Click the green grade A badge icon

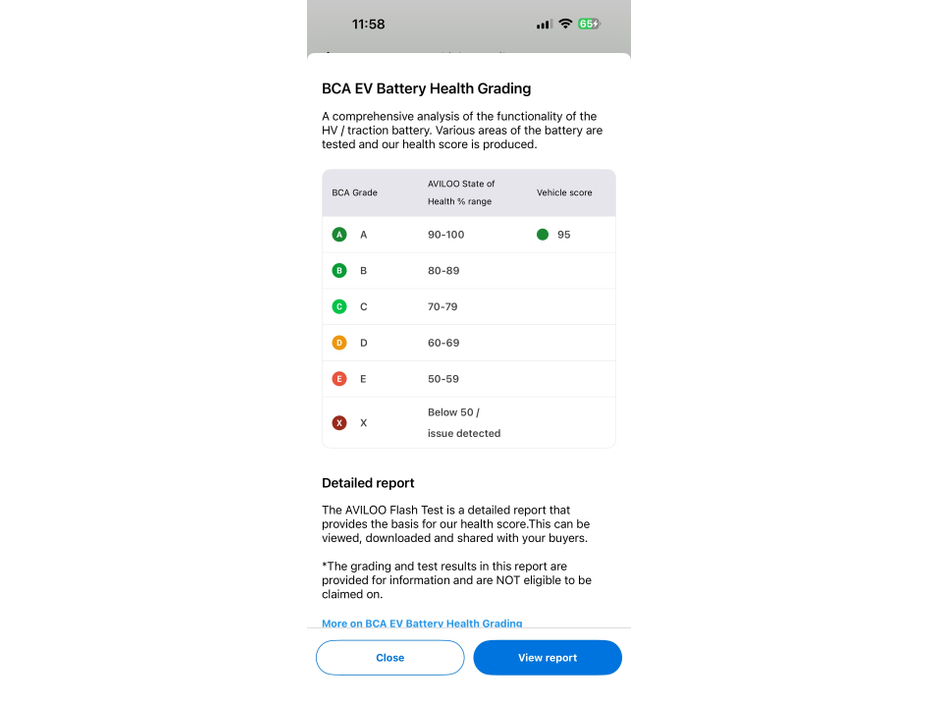[339, 235]
